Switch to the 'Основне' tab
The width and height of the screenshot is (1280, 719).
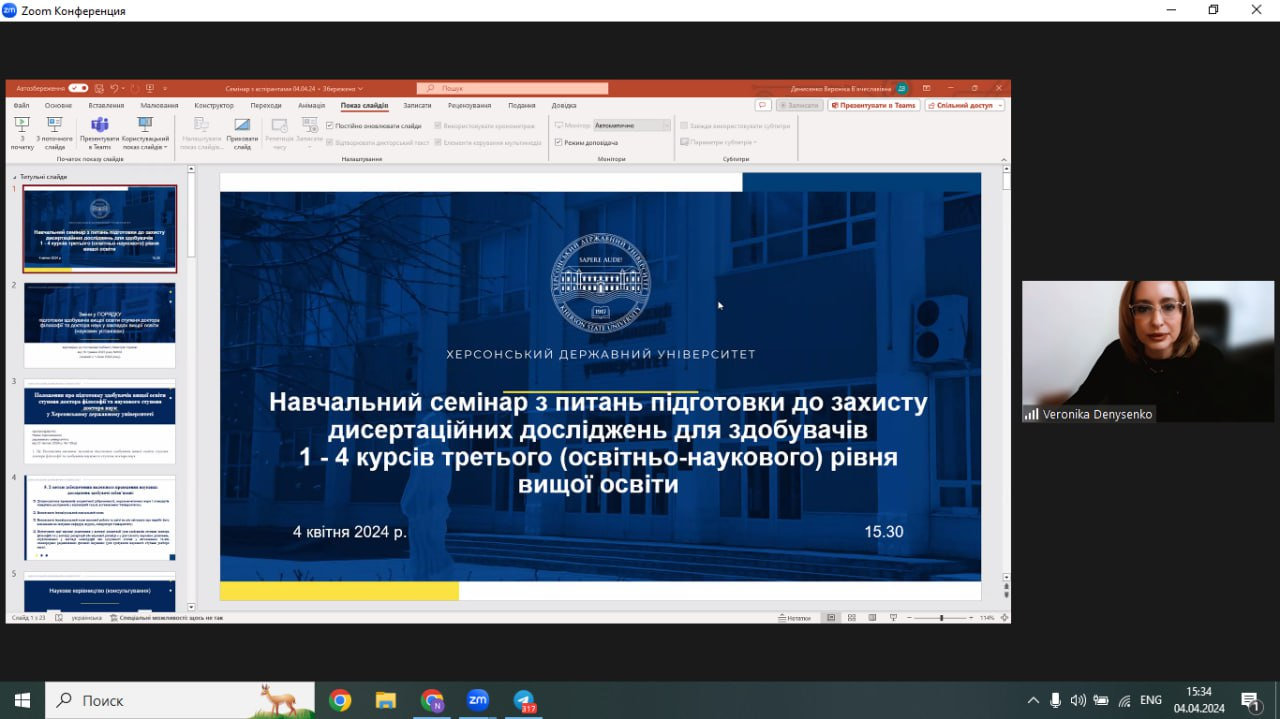pos(58,105)
